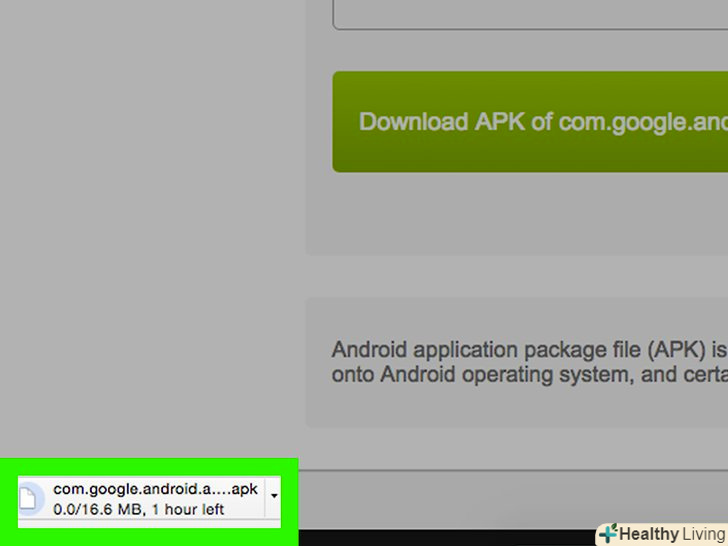The width and height of the screenshot is (728, 546).
Task: Open the download item options arrow
Action: tap(274, 496)
